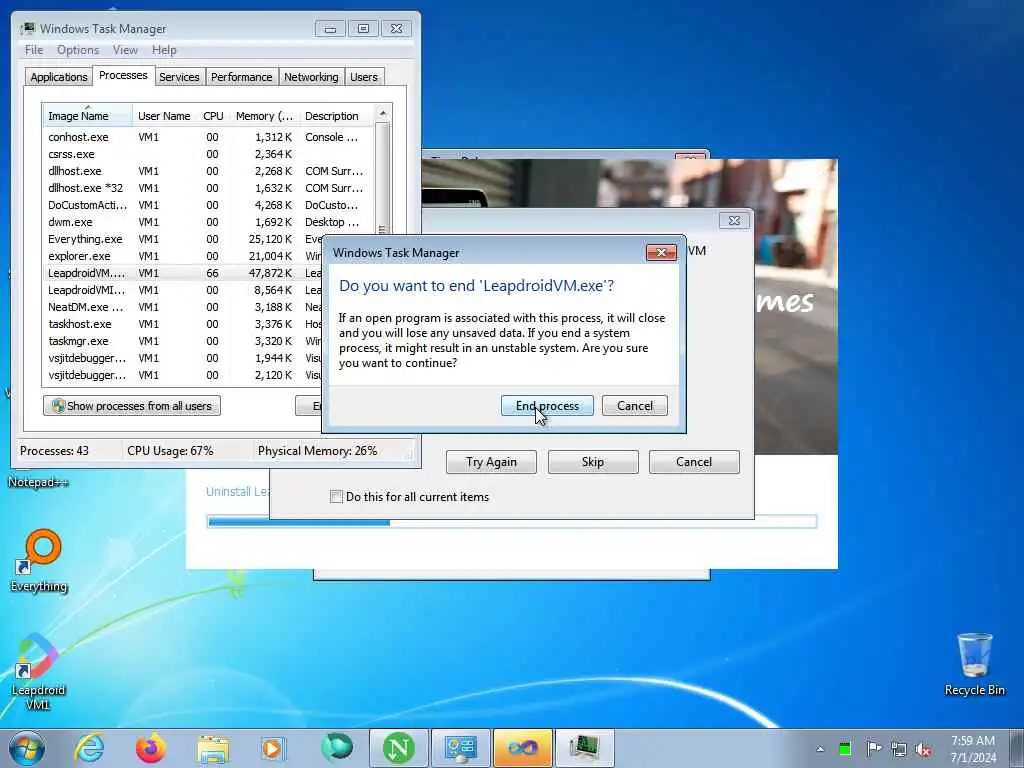Image resolution: width=1024 pixels, height=768 pixels.
Task: Click the Neat Download Manager taskbar icon
Action: pyautogui.click(x=399, y=748)
